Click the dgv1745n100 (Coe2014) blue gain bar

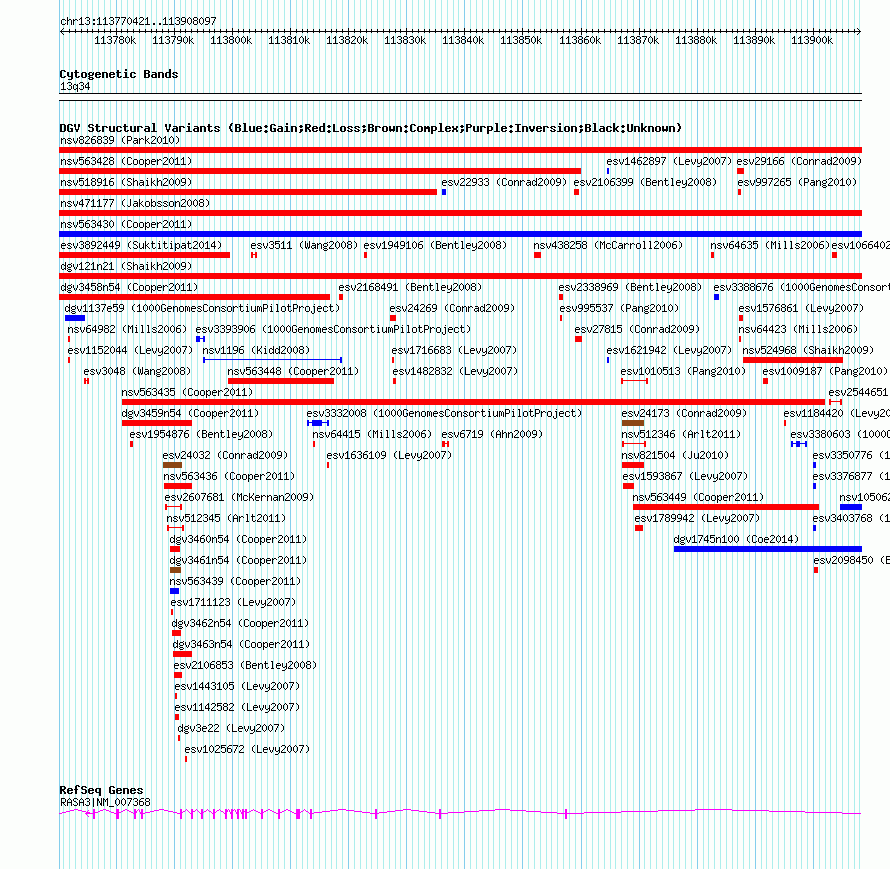tap(767, 549)
